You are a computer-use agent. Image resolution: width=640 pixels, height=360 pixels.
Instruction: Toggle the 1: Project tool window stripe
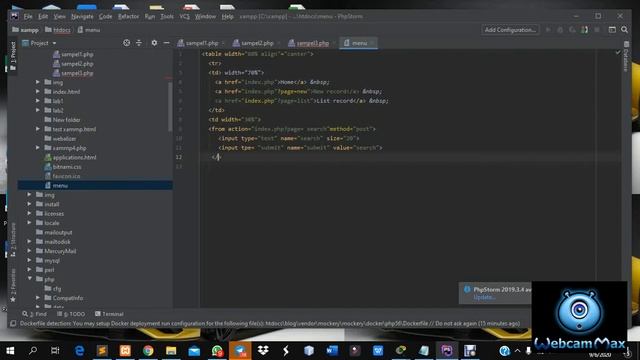coord(13,56)
